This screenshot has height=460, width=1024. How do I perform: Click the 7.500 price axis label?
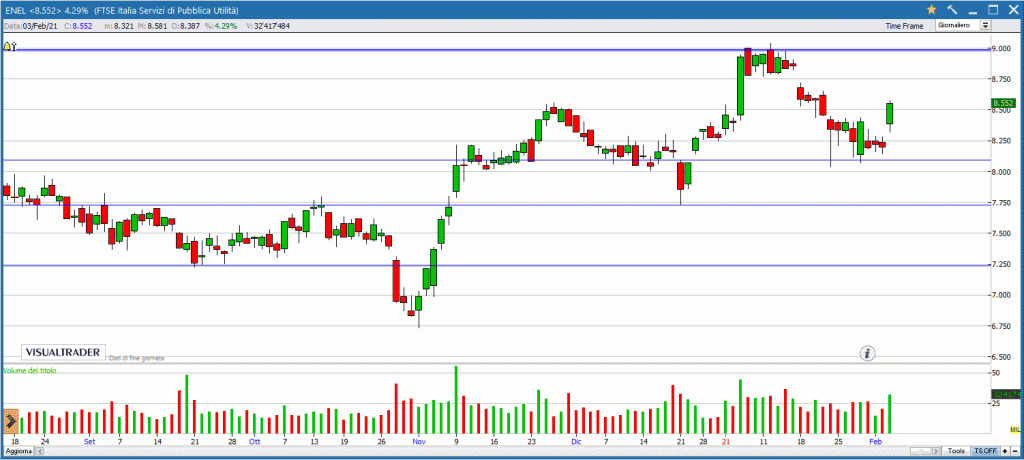tap(1001, 234)
